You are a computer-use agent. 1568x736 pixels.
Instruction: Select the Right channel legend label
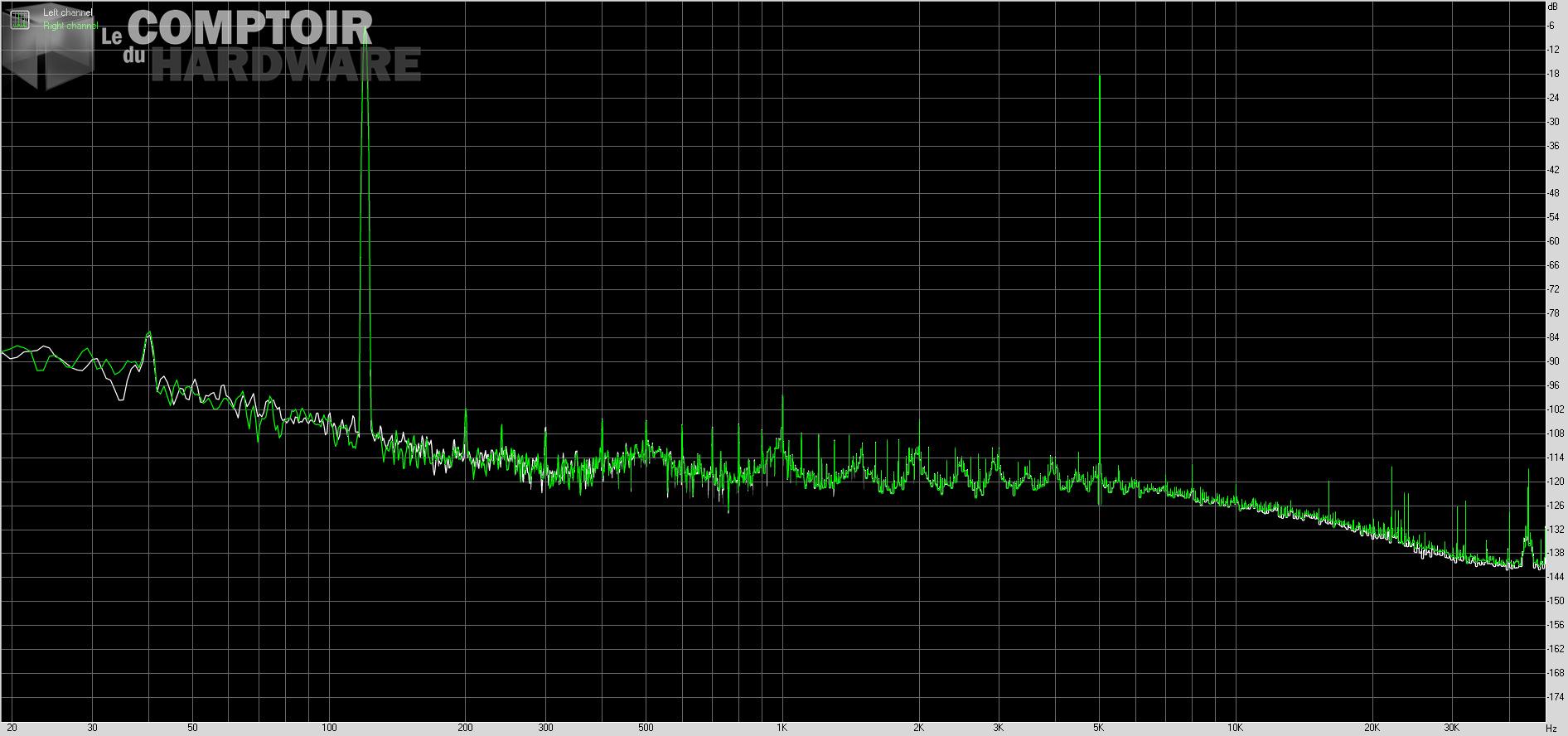(70, 26)
